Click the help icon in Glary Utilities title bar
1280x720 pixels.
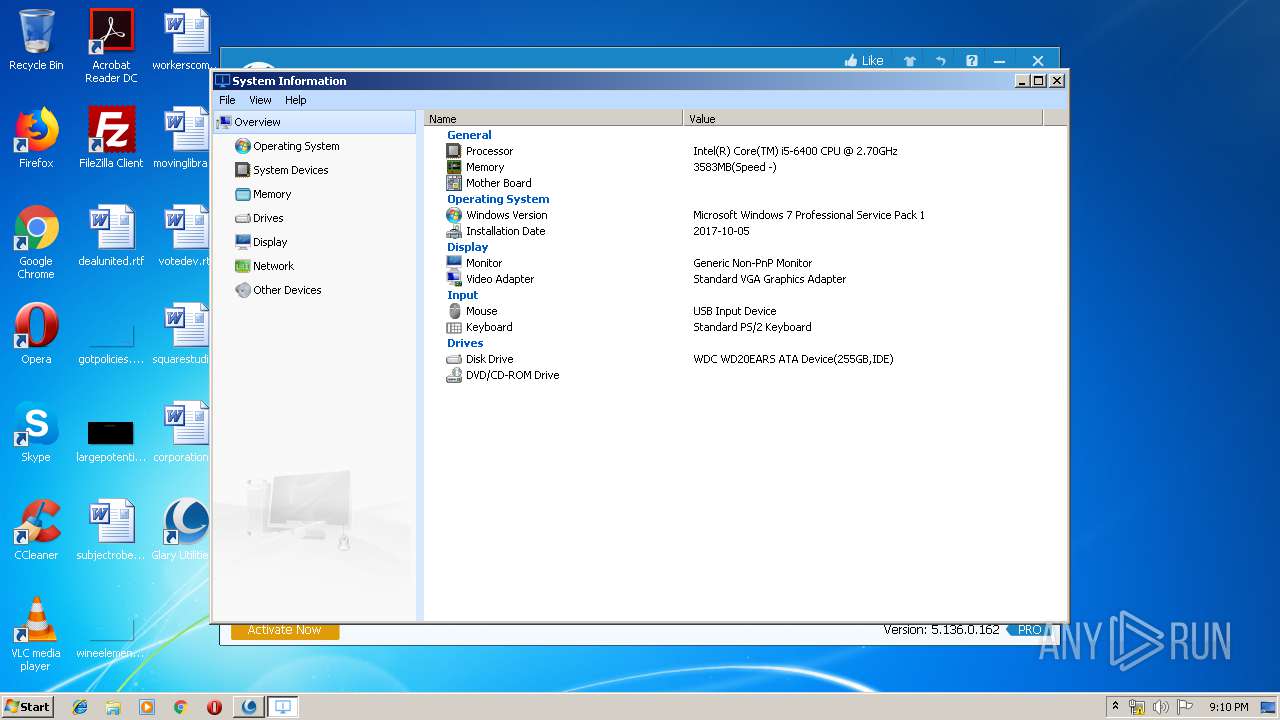tap(971, 61)
